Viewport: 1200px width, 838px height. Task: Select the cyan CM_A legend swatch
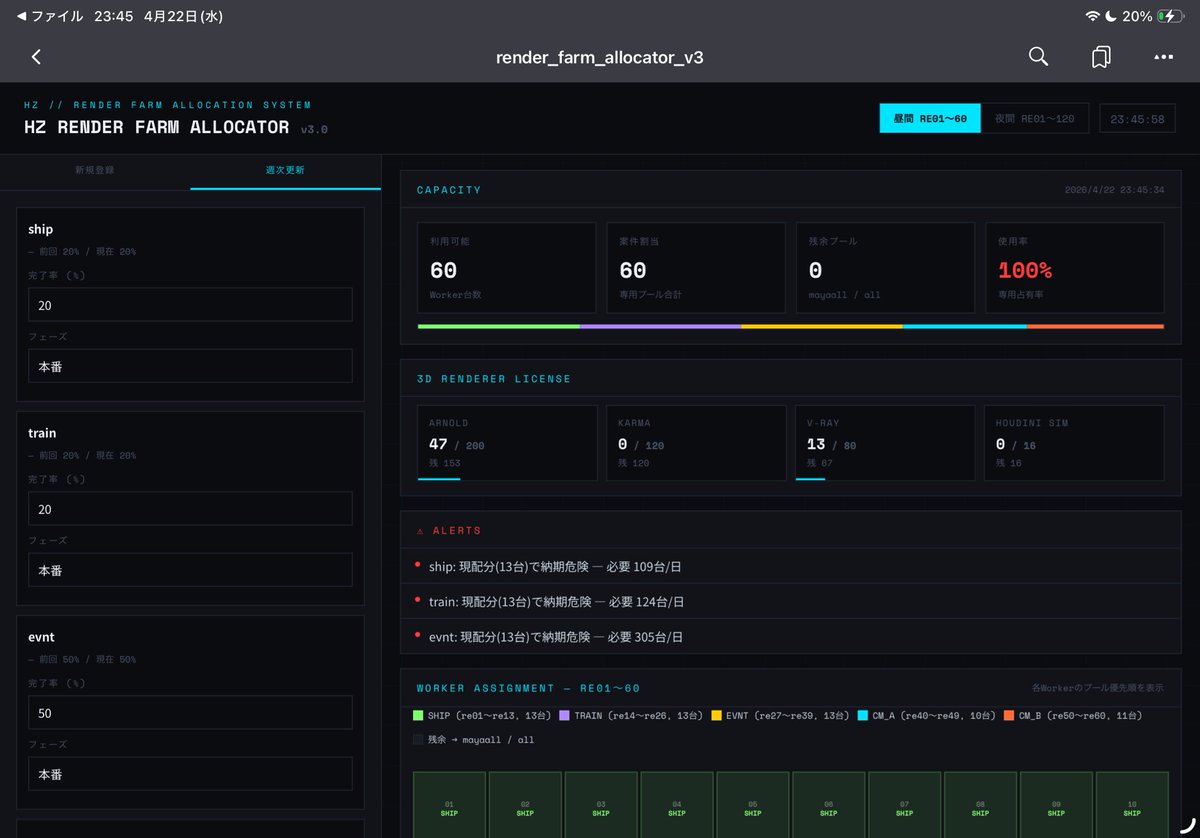click(x=863, y=715)
